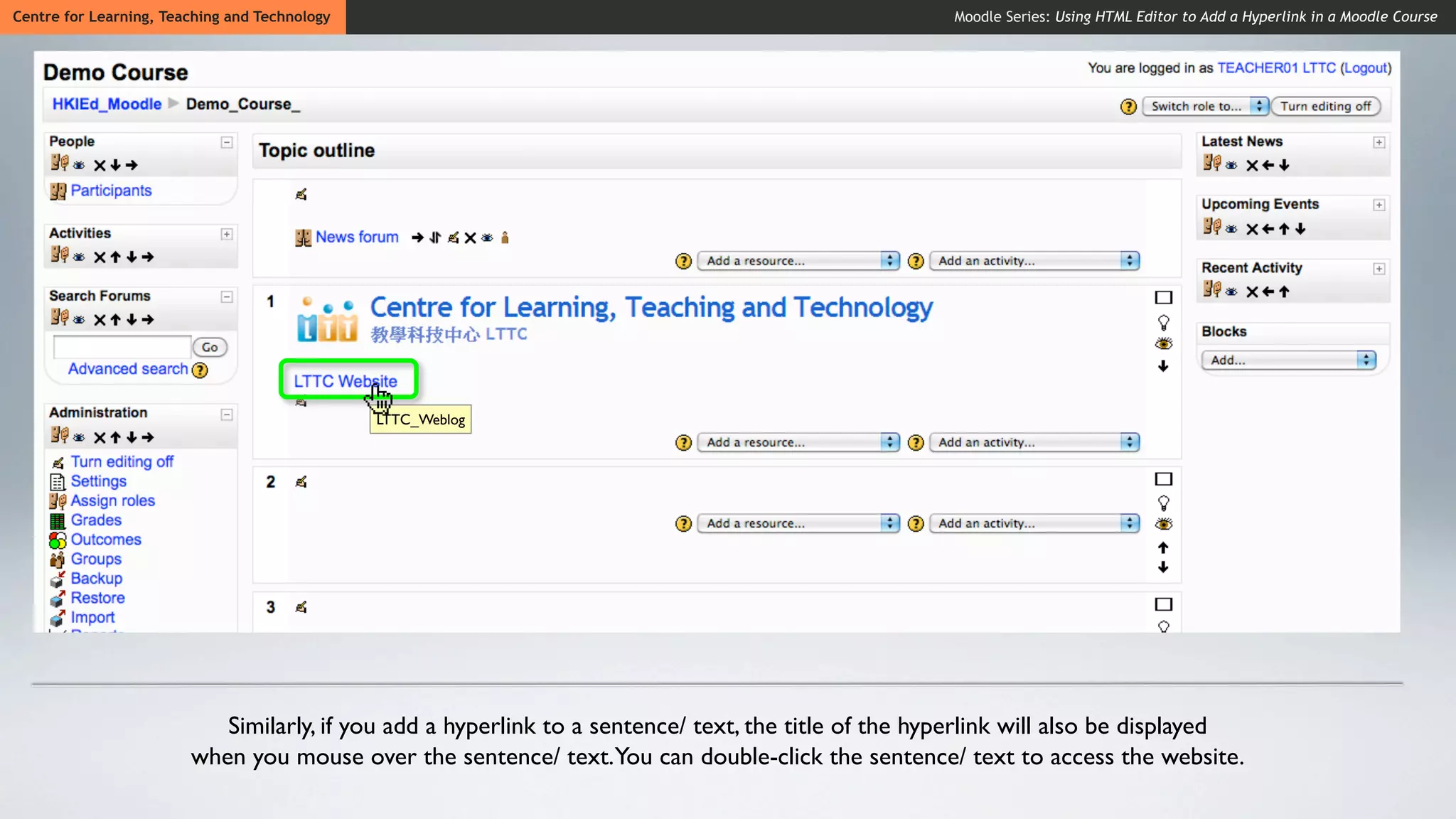Open Add an activity dropdown in topic 2
Screen dimensions: 1456x819
(1034, 523)
